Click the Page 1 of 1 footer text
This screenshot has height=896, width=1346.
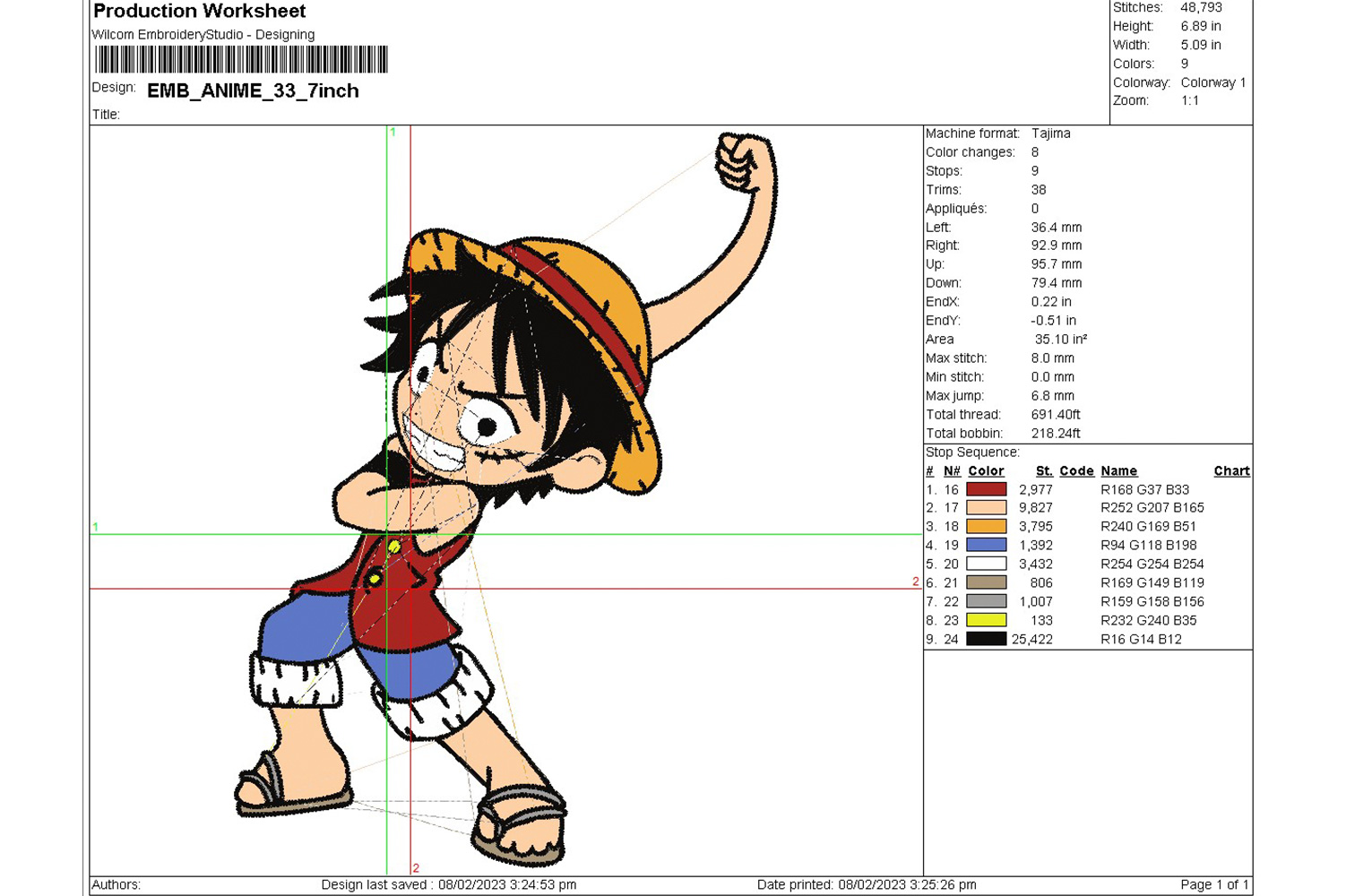coord(1213,884)
